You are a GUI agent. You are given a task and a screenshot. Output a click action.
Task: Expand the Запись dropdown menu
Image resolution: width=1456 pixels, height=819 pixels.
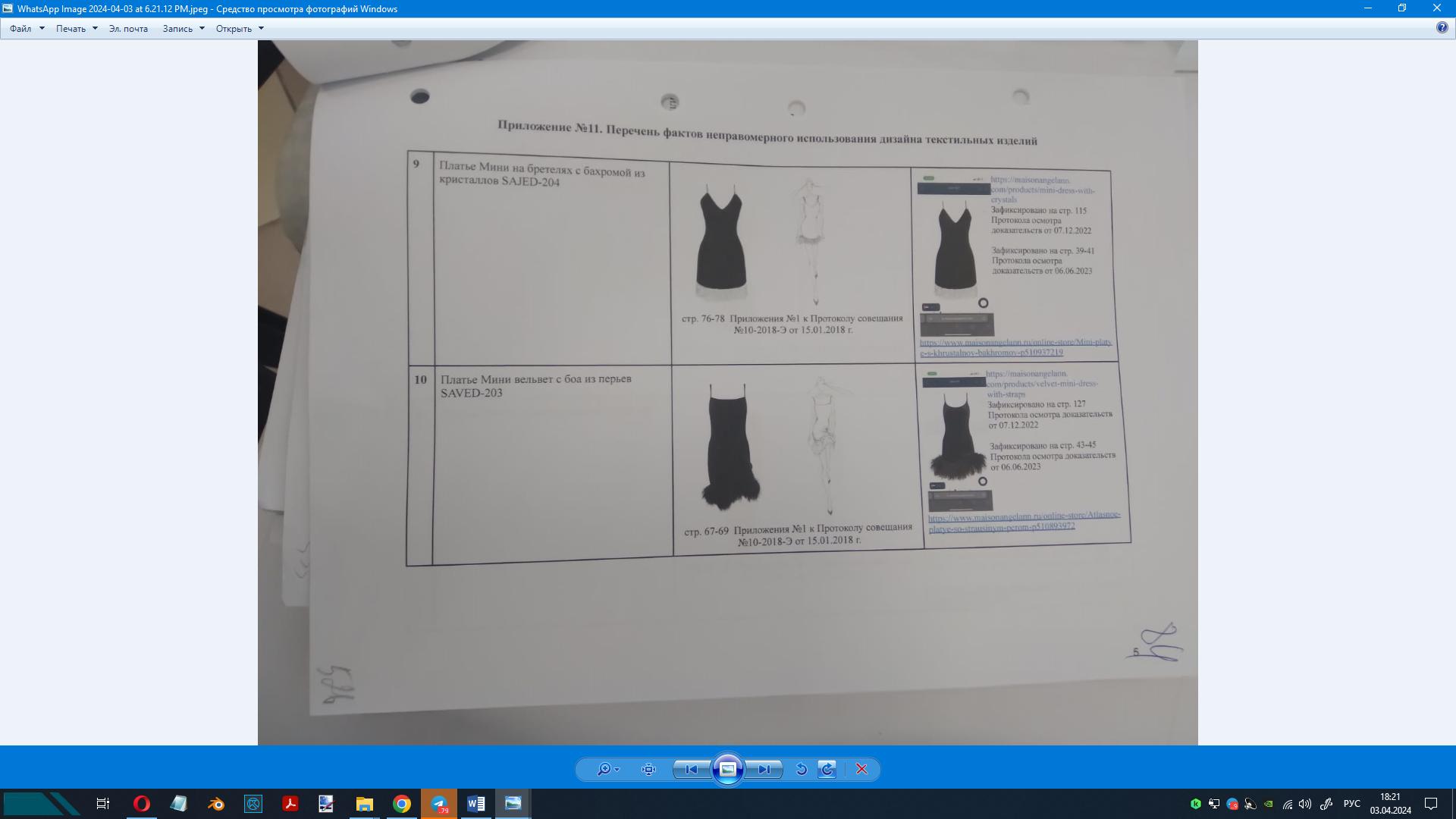click(x=202, y=29)
